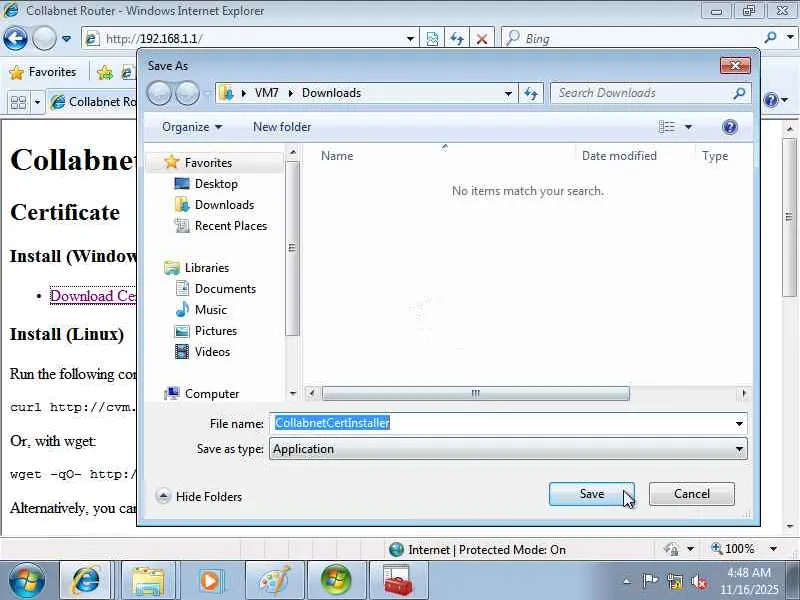Click the Save button in the dialog

click(591, 494)
